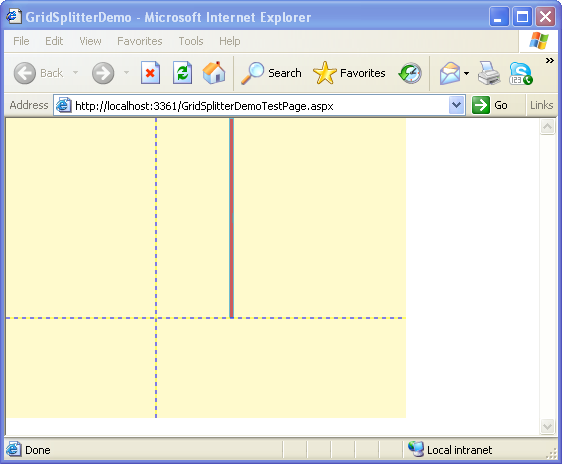
Task: Close the Internet Explorer window
Action: [x=546, y=16]
